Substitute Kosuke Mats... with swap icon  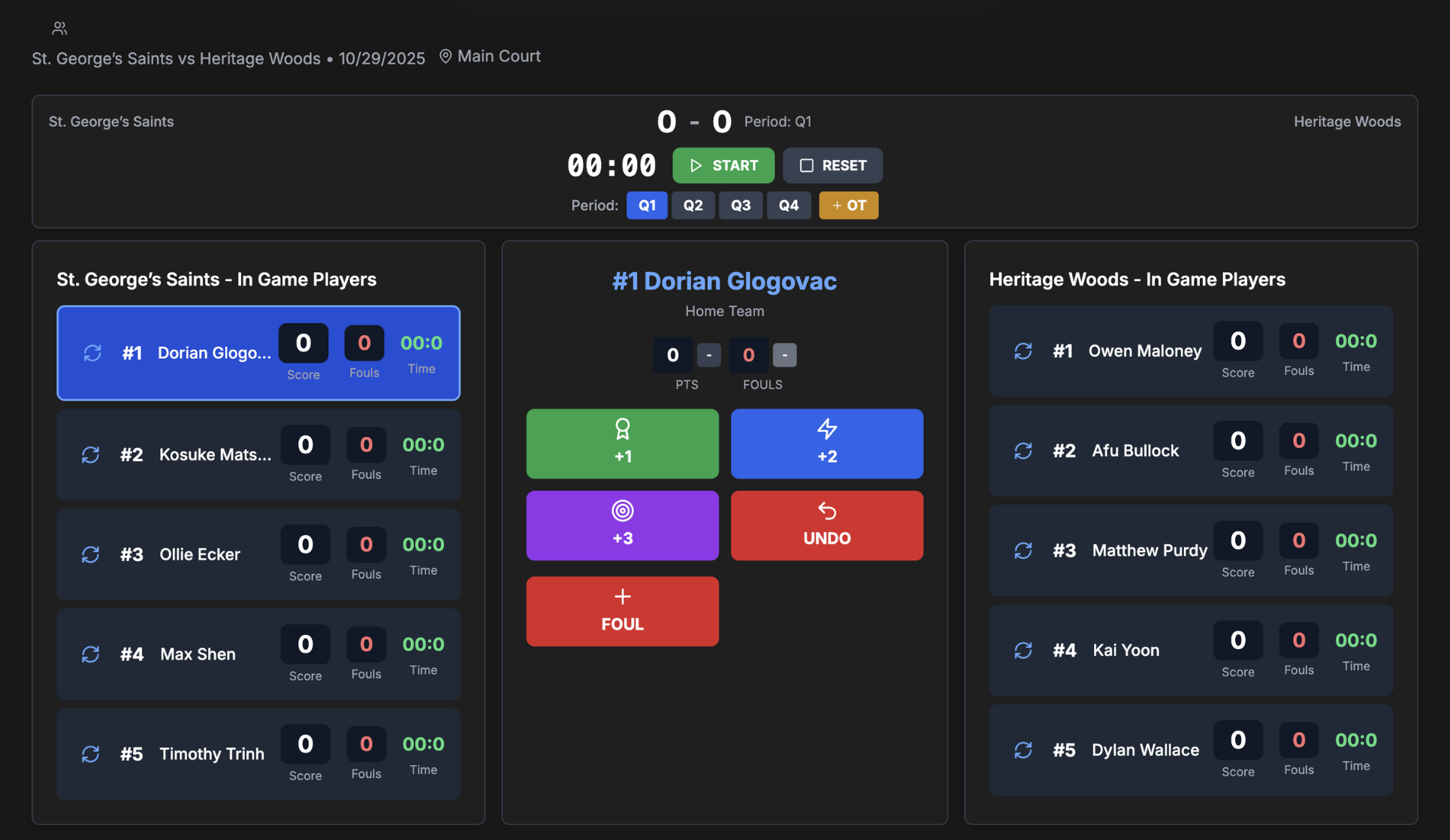[91, 455]
